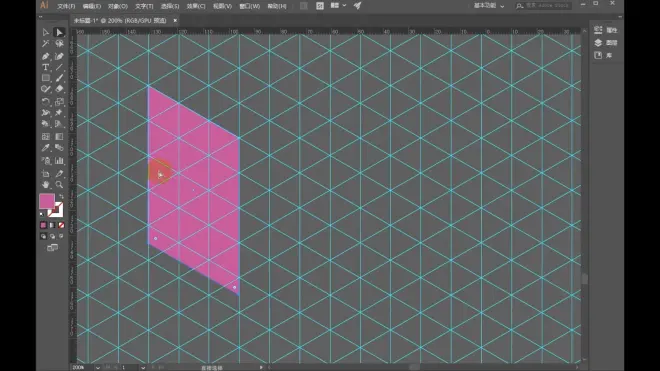Select the Column Graph tool

click(59, 161)
